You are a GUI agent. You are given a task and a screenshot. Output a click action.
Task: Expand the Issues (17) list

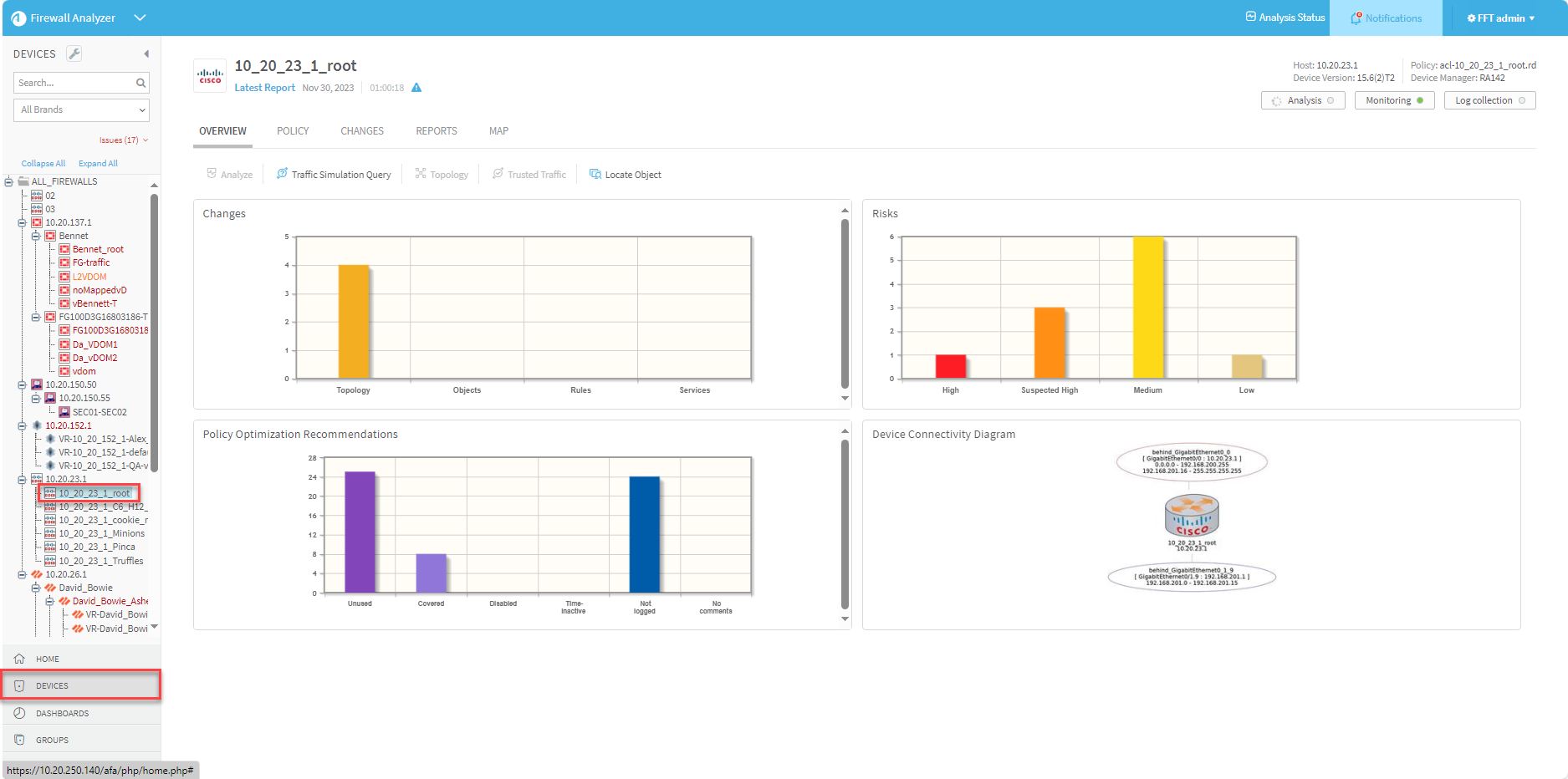coord(123,140)
